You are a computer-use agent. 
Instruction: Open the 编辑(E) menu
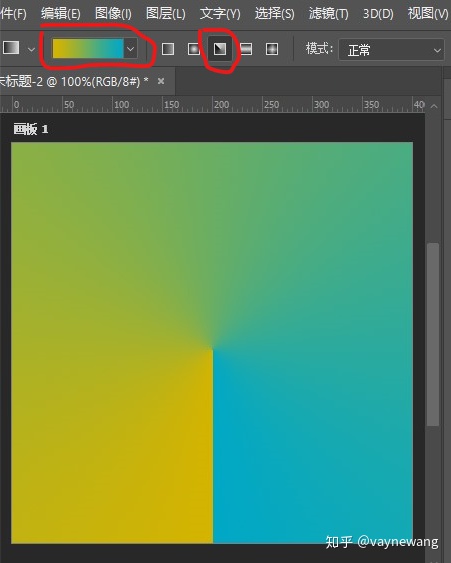(x=60, y=14)
